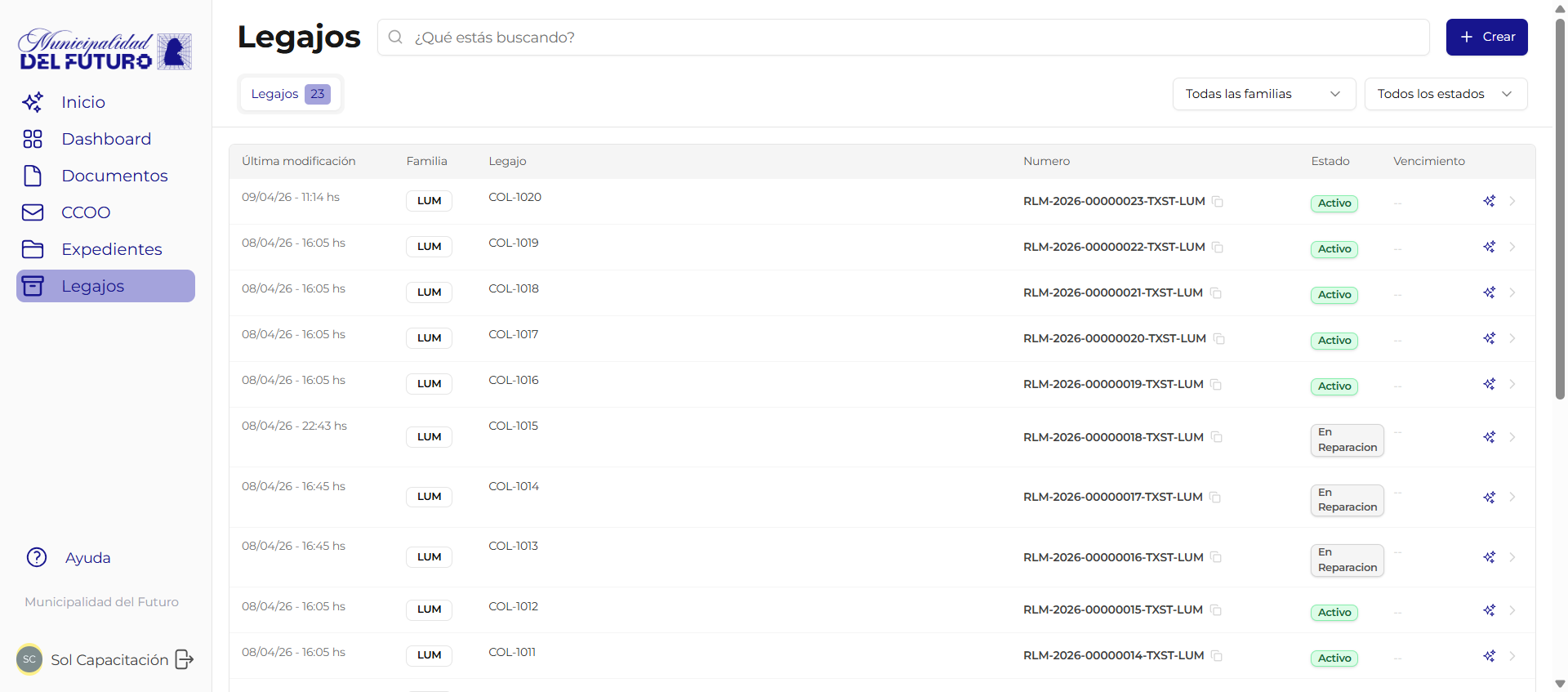Click the vertical scrollbar down arrow
The width and height of the screenshot is (1568, 692).
point(1560,684)
